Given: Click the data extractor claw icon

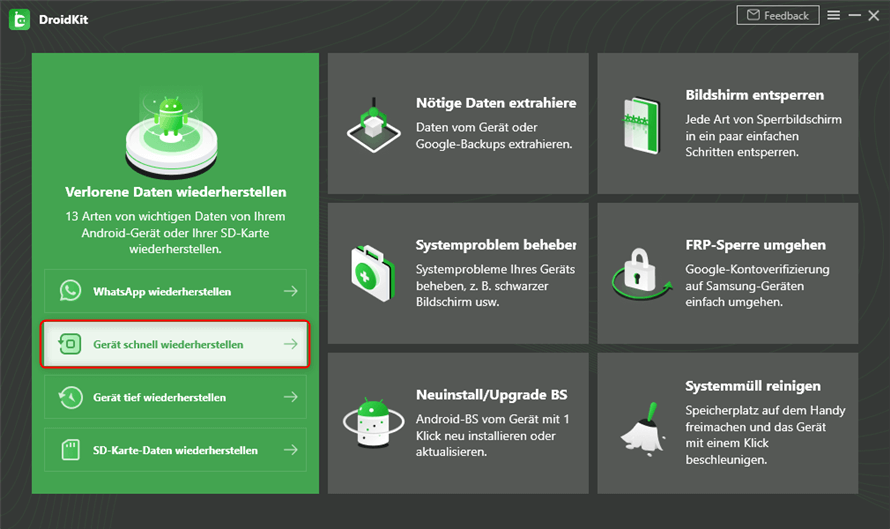Looking at the screenshot, I should [373, 125].
